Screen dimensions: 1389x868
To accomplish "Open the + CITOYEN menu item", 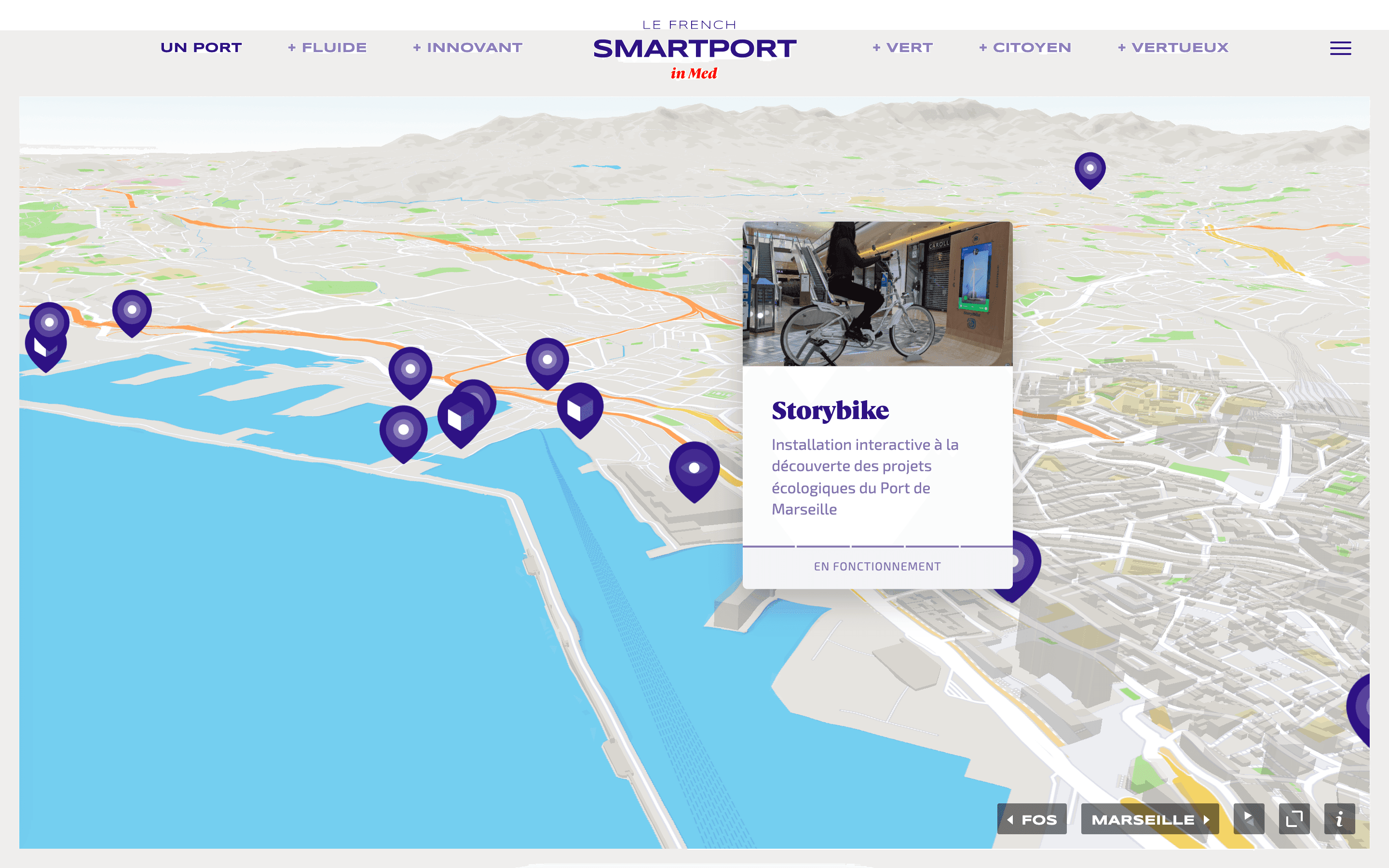I will coord(1024,48).
